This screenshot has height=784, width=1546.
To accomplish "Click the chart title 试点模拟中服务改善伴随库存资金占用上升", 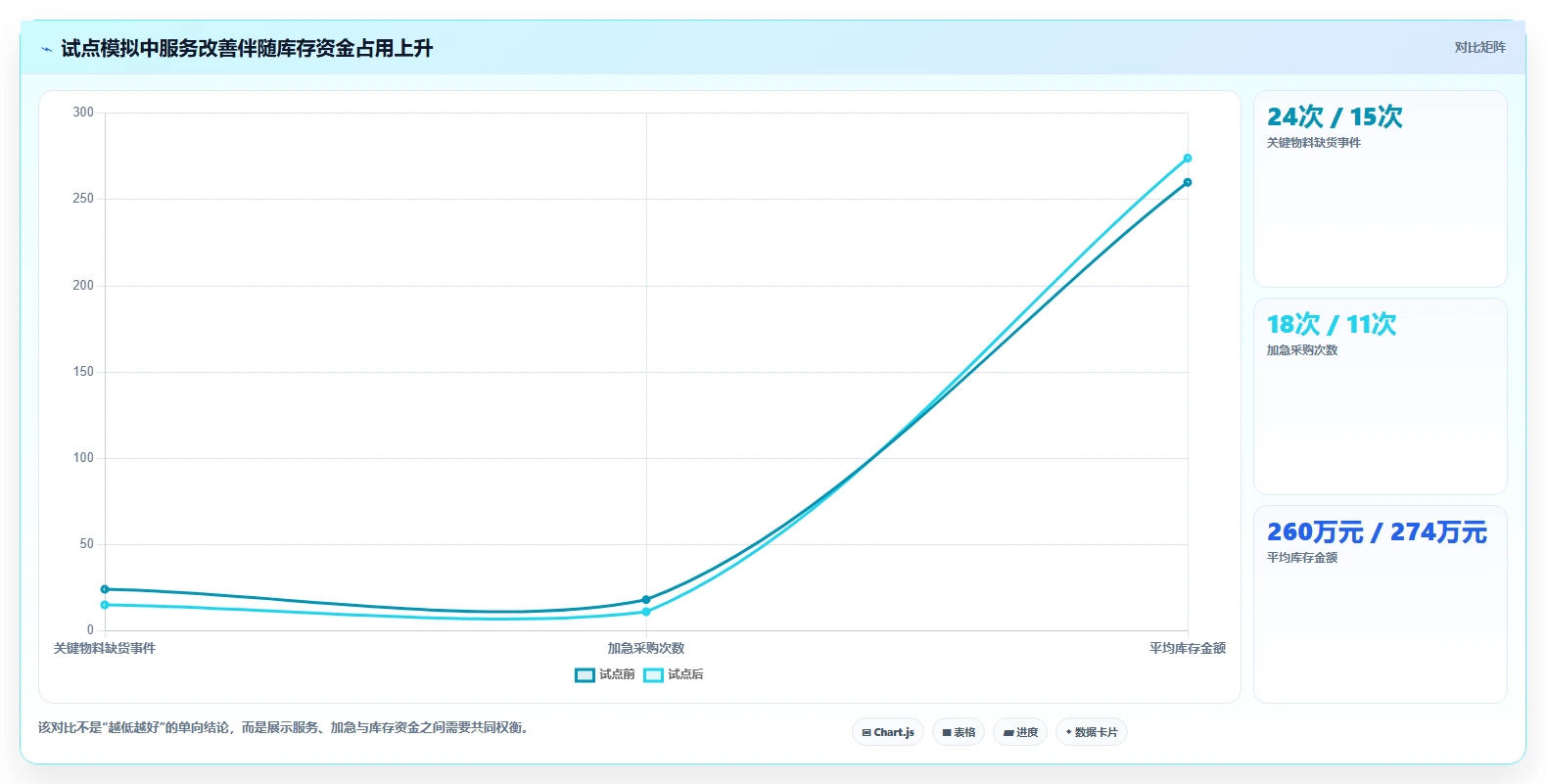I will (247, 49).
